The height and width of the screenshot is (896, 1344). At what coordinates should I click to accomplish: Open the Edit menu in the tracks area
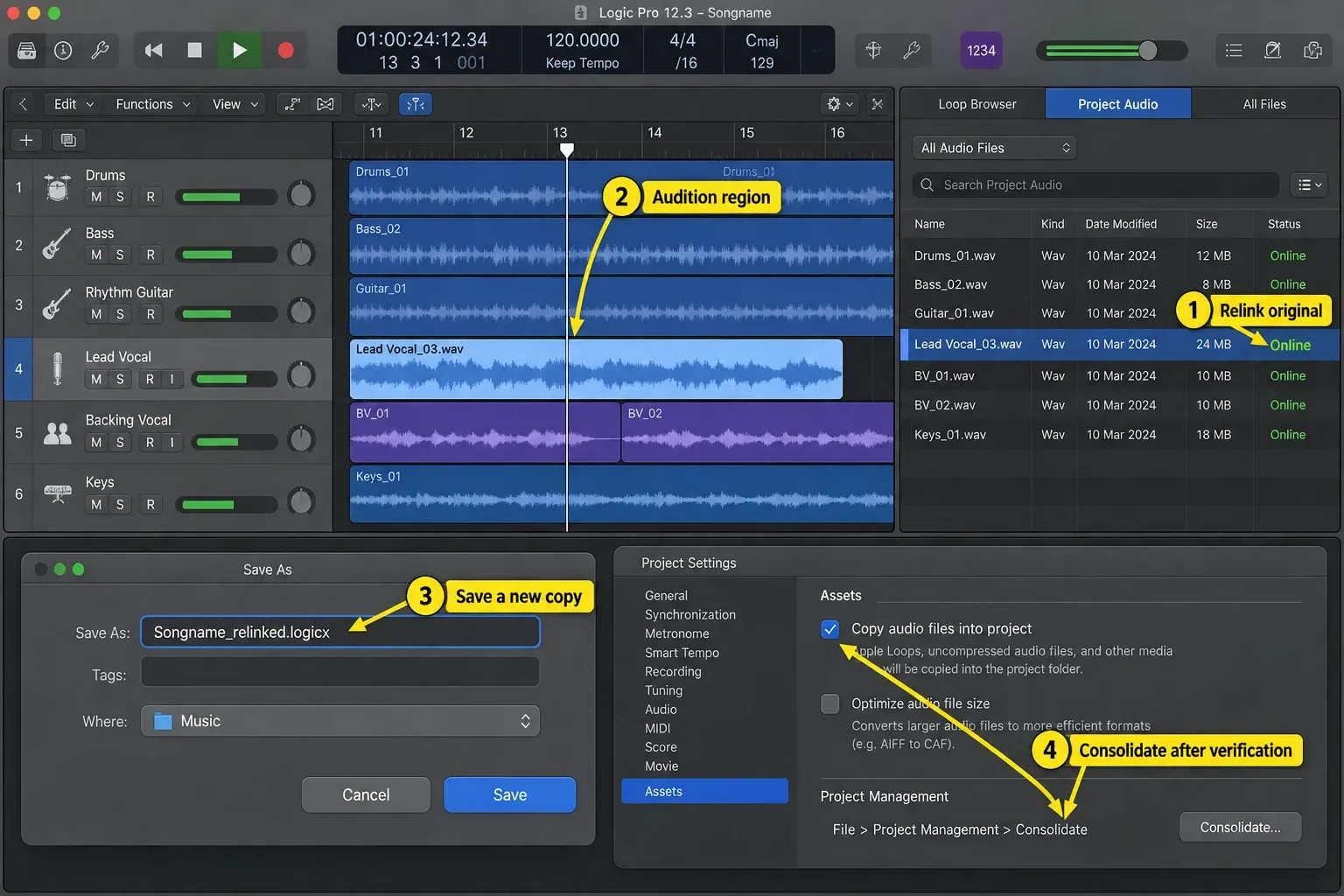point(73,104)
